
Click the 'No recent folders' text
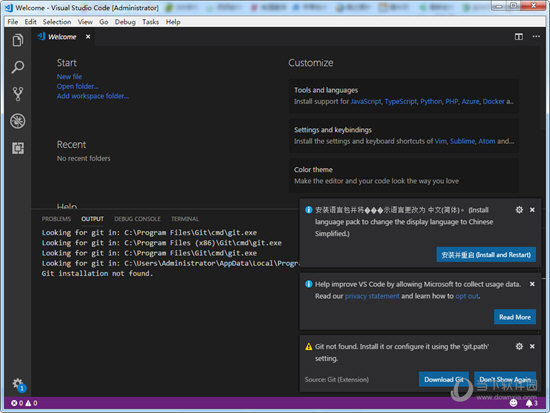coord(83,158)
